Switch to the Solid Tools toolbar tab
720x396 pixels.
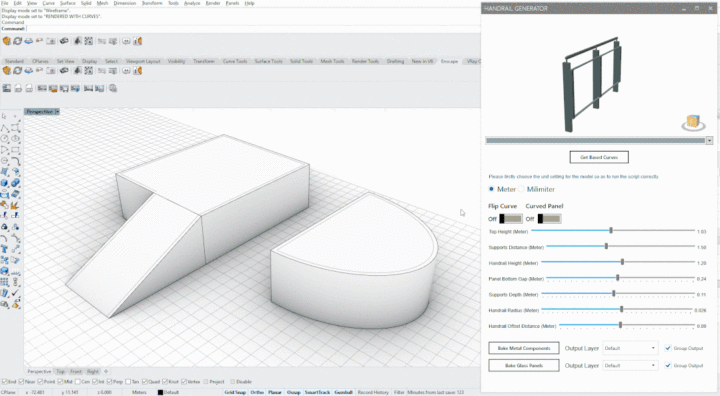[301, 61]
